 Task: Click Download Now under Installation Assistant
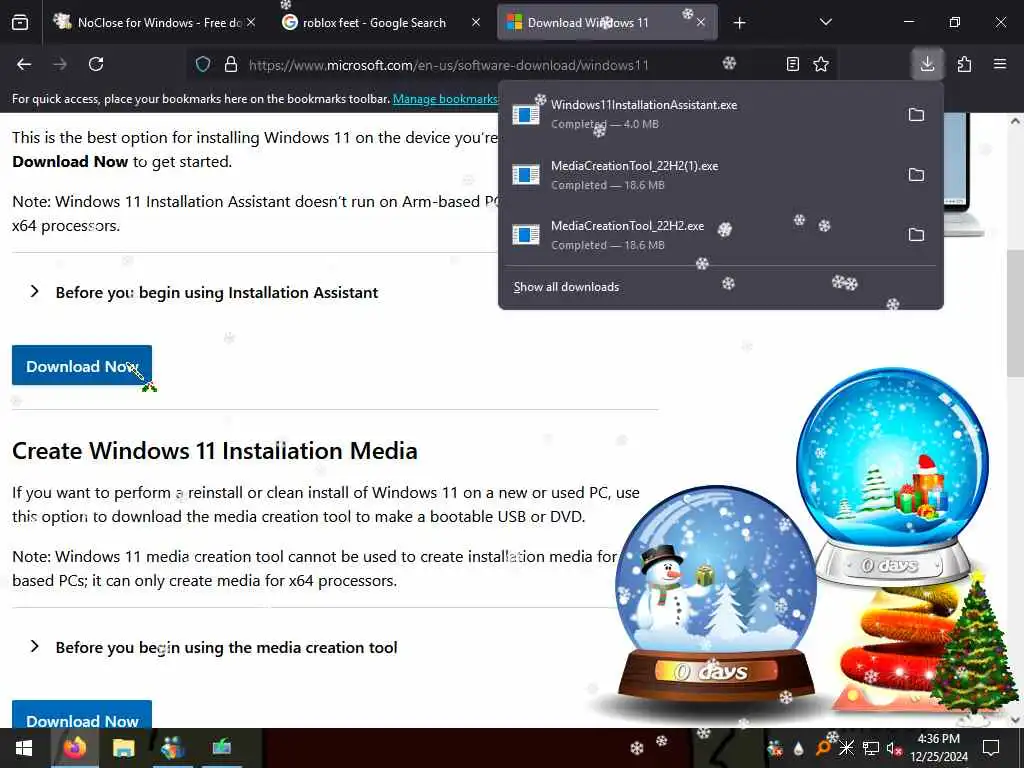(82, 365)
